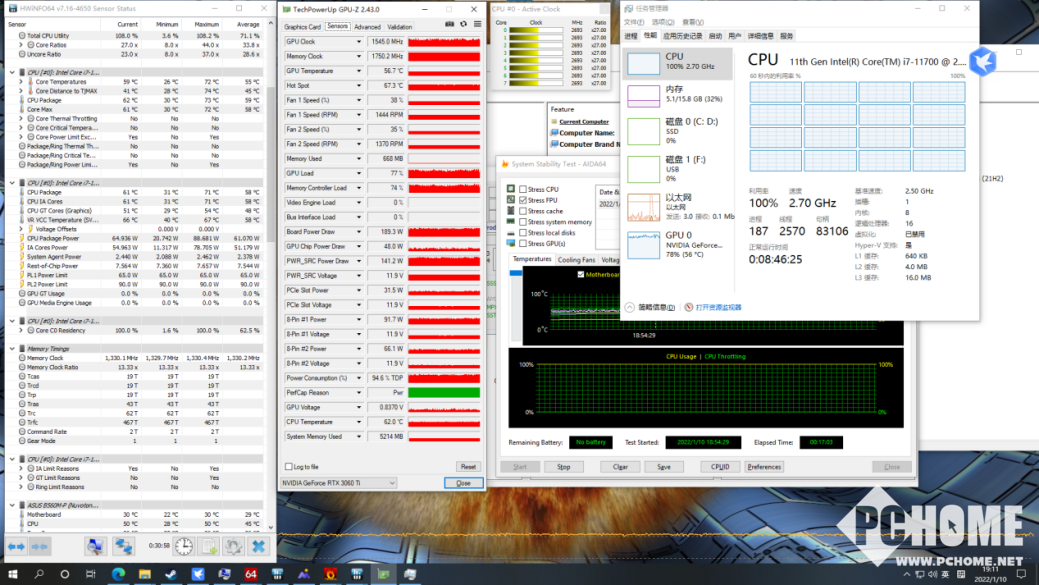
Task: Enable Log to file in GPU-Z
Action: tap(288, 467)
